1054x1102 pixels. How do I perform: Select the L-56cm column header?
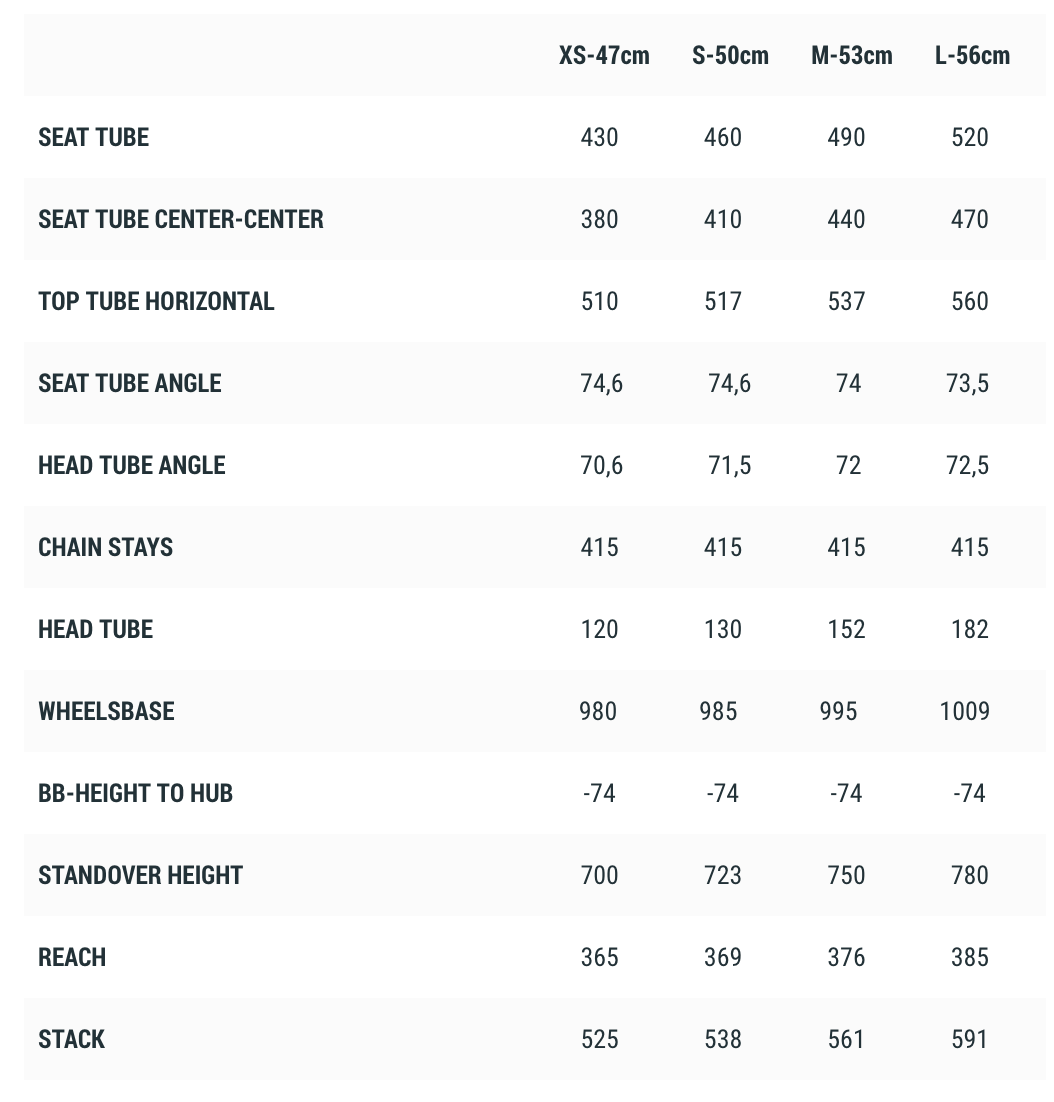(x=972, y=56)
